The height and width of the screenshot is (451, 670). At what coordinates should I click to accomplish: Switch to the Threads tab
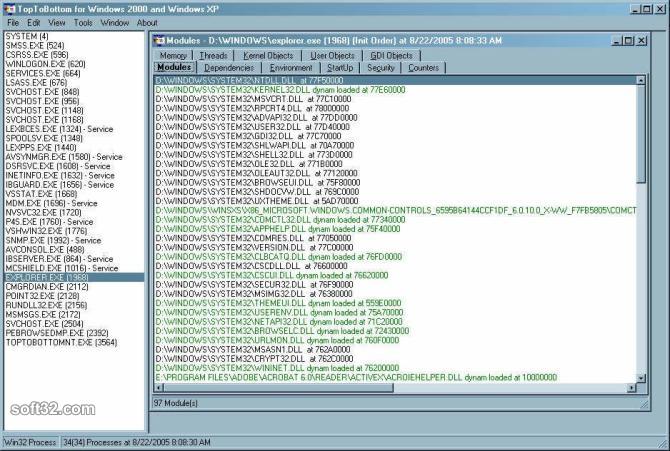213,56
